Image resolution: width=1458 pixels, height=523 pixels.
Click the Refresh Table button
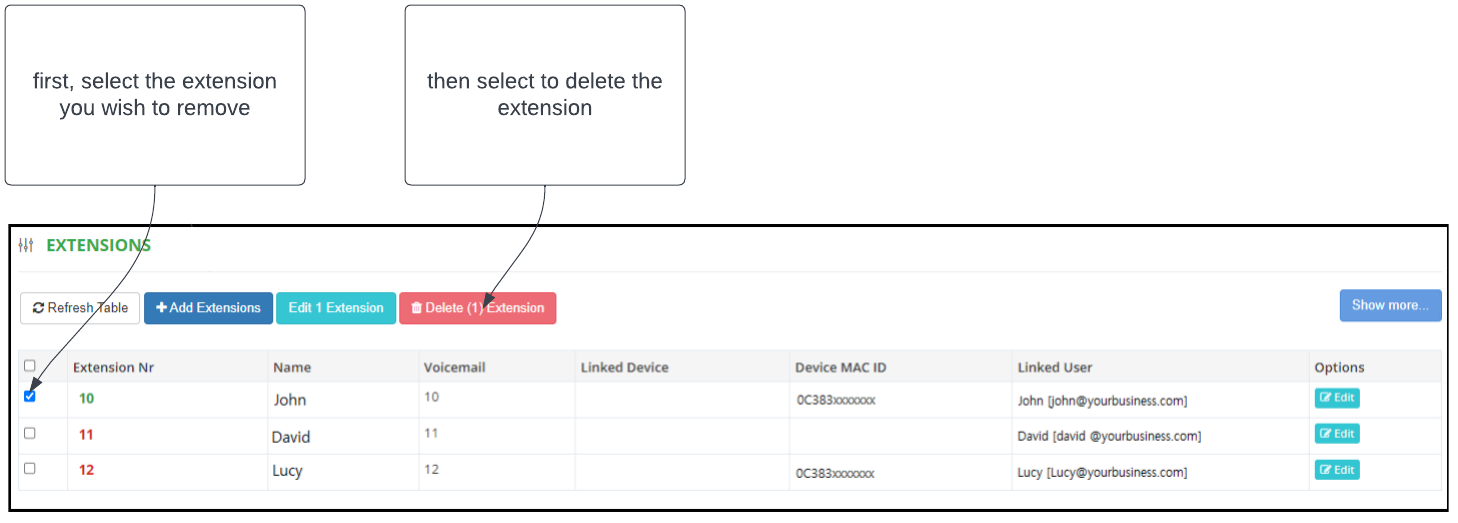(80, 308)
